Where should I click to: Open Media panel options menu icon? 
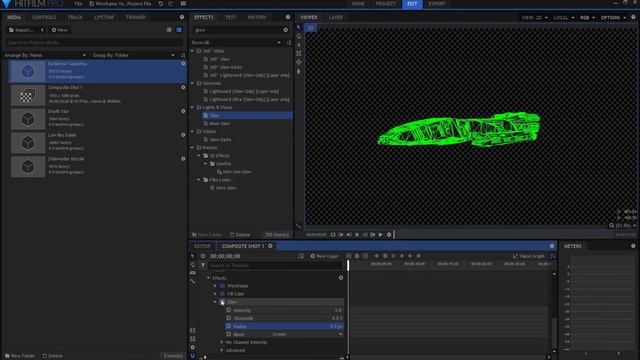182,17
